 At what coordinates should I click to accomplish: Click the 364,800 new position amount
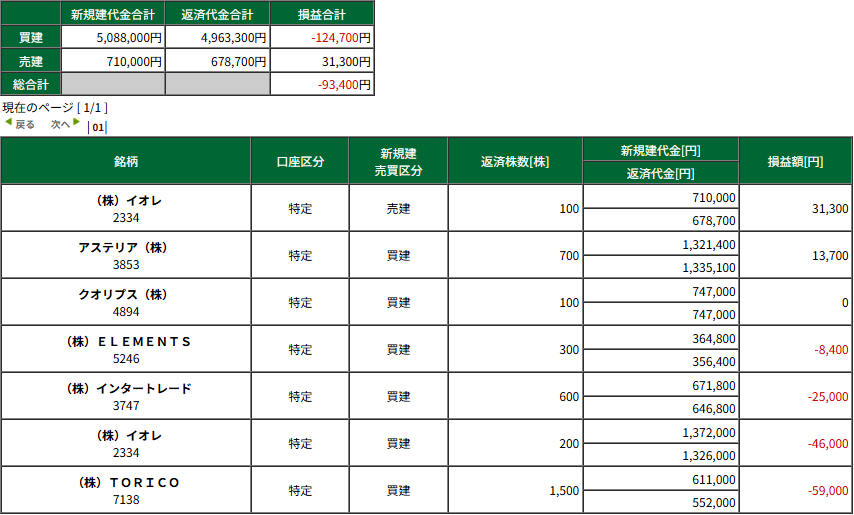pyautogui.click(x=713, y=338)
